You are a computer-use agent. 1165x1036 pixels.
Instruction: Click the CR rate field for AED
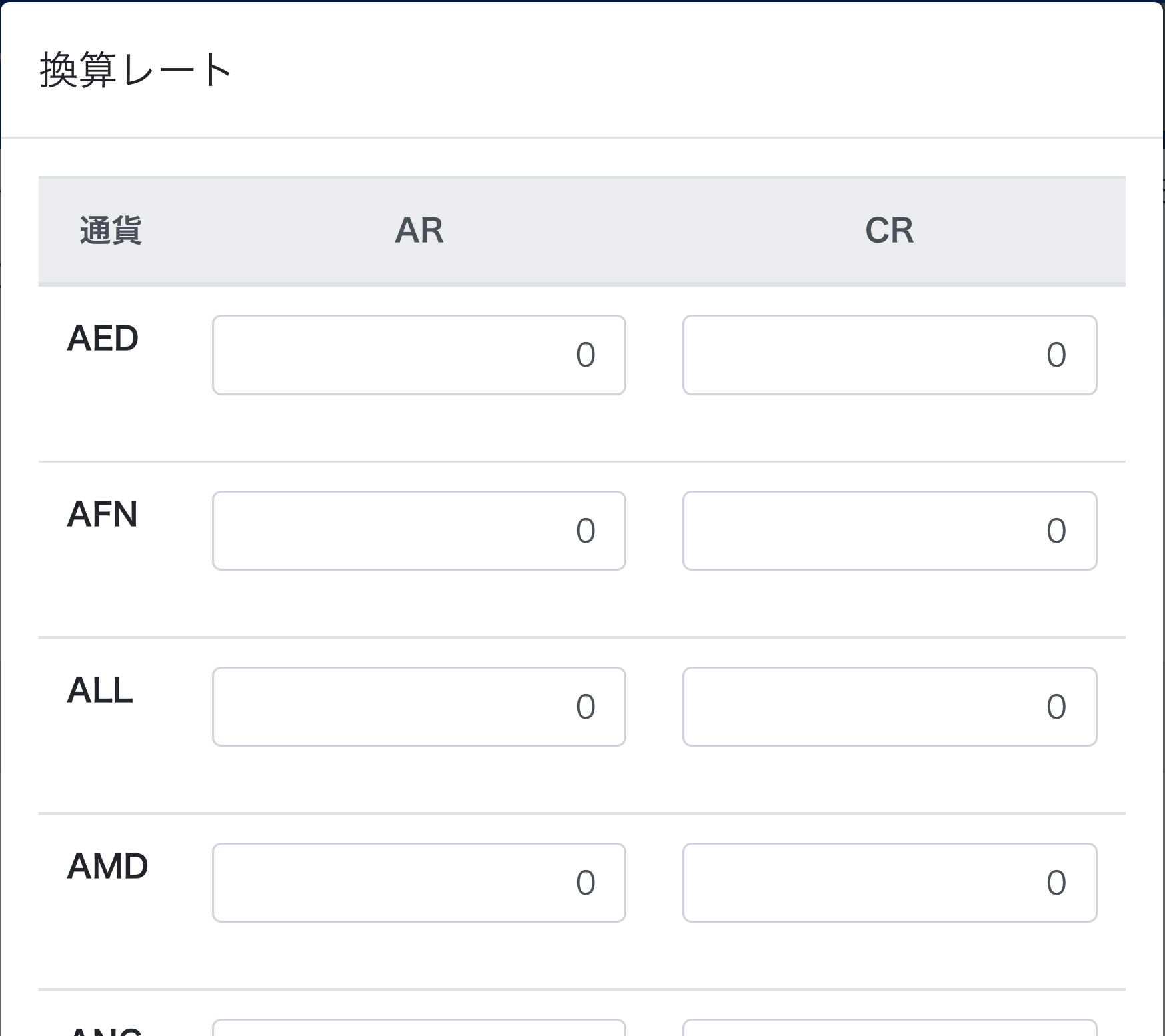889,355
